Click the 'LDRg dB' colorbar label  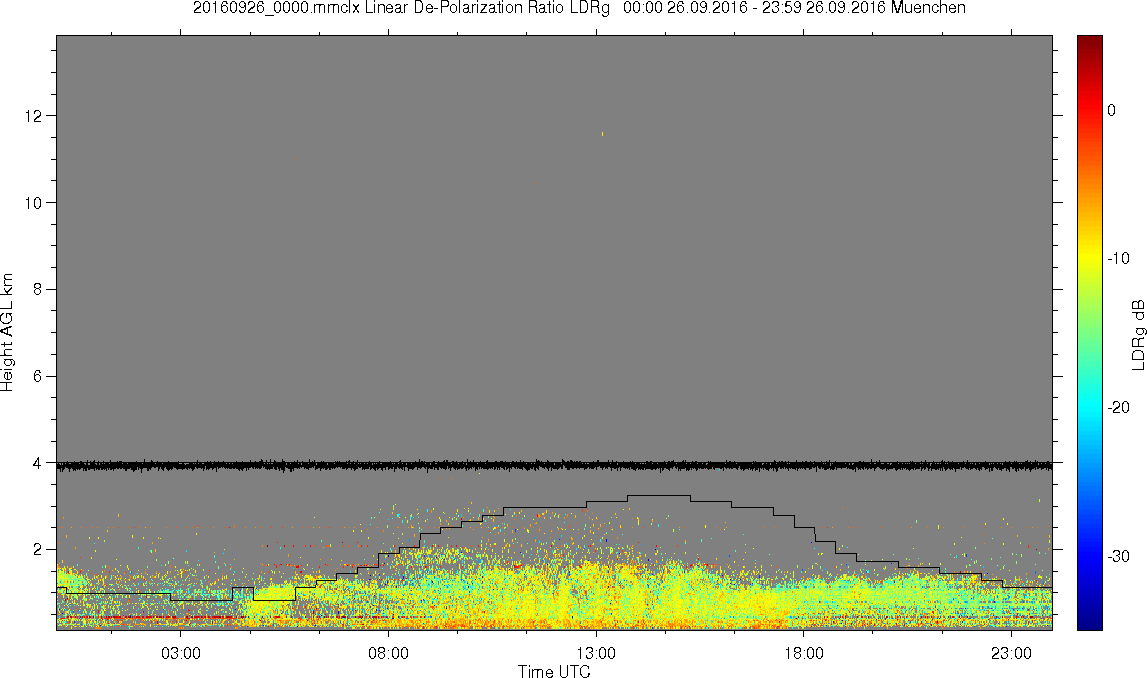(1137, 334)
